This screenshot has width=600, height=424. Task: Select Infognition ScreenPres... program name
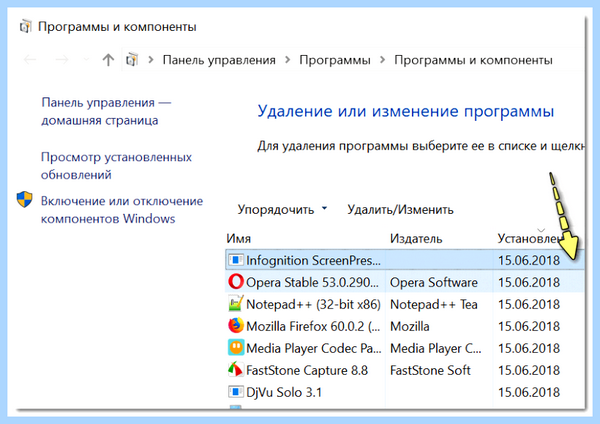313,261
